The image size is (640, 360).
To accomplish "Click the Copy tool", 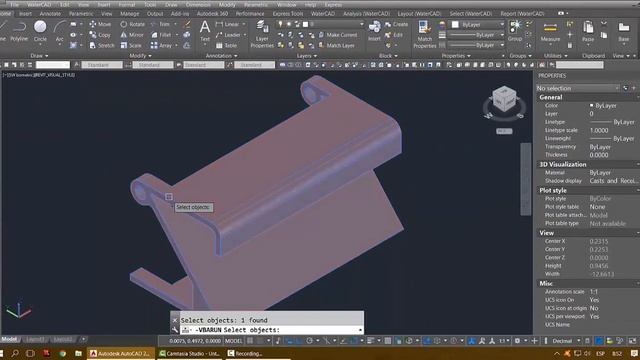I will 100,35.
